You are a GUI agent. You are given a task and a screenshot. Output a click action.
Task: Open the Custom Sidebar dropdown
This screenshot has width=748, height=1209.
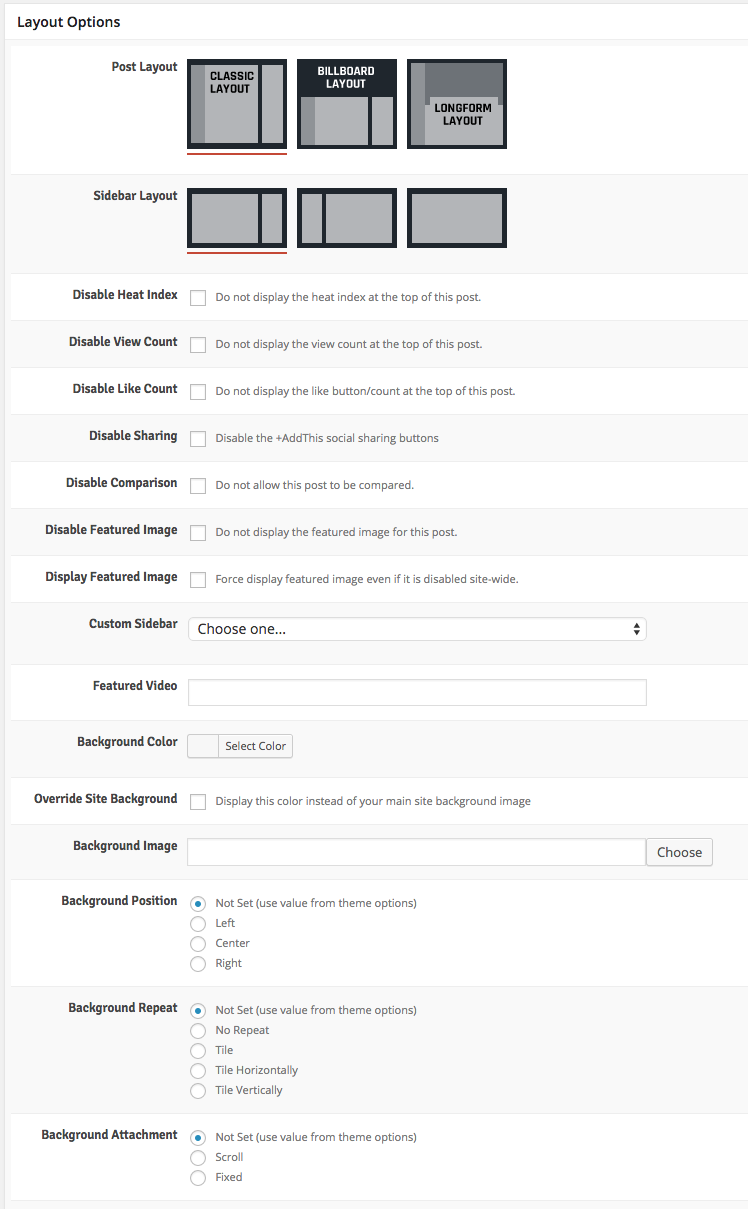coord(417,629)
